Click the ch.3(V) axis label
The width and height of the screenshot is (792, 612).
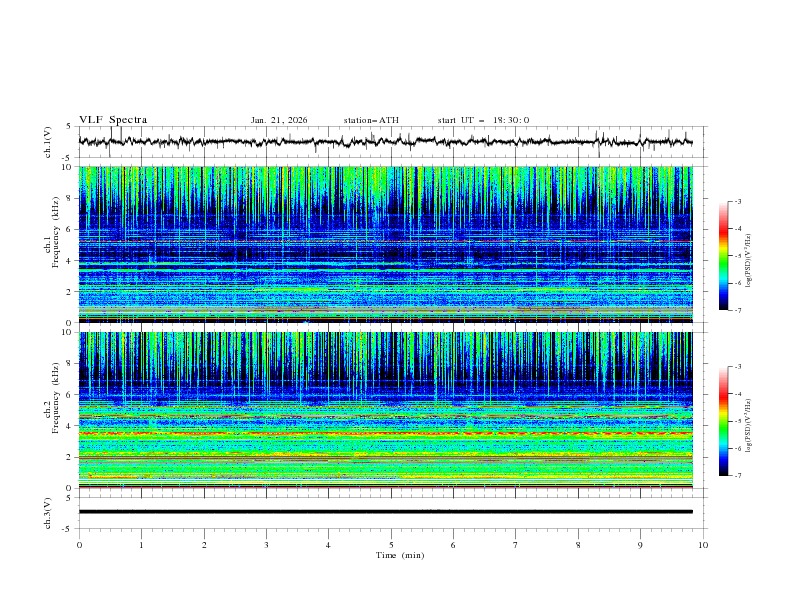click(48, 511)
